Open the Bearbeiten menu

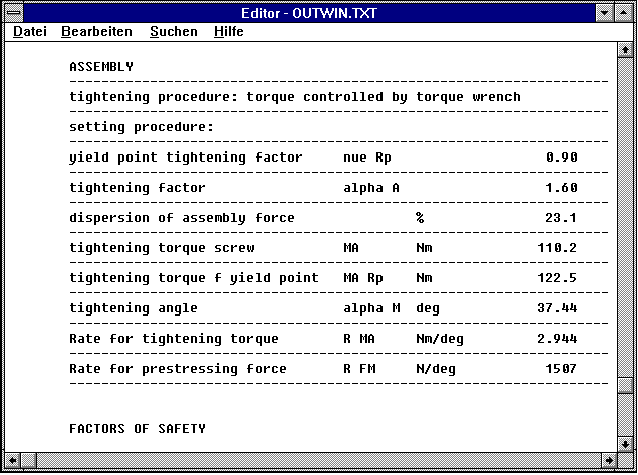tap(96, 32)
